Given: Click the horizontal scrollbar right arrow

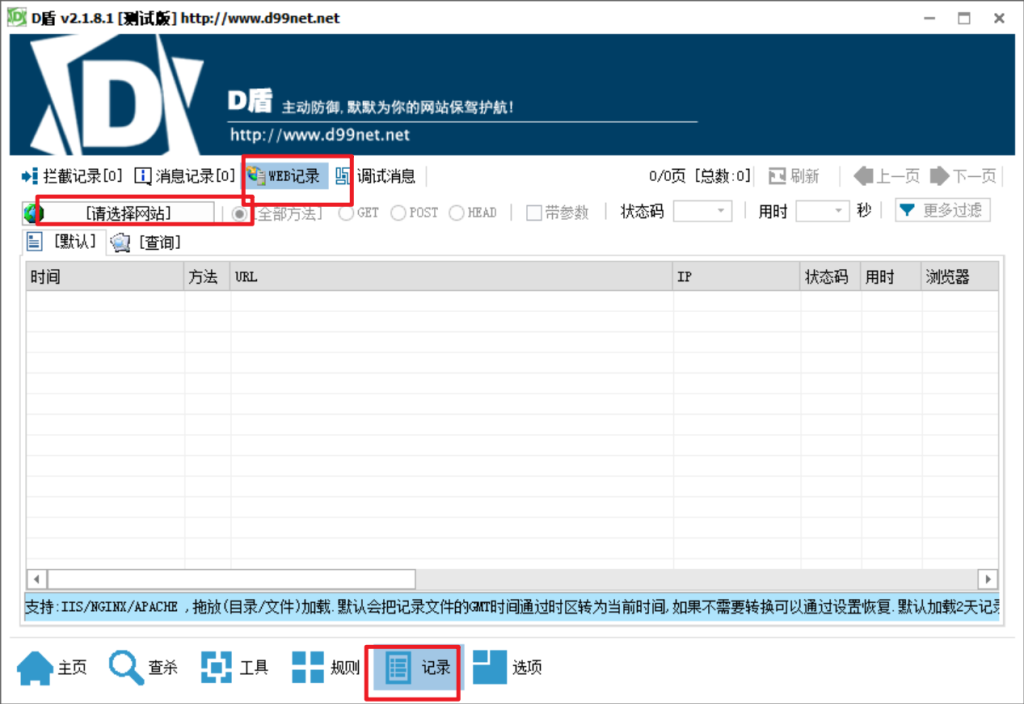Looking at the screenshot, I should point(988,579).
